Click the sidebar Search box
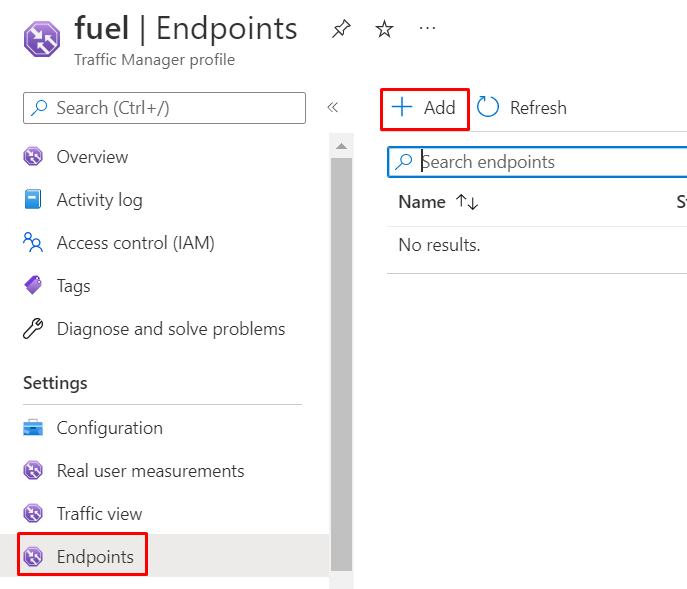This screenshot has width=687, height=589. point(165,108)
